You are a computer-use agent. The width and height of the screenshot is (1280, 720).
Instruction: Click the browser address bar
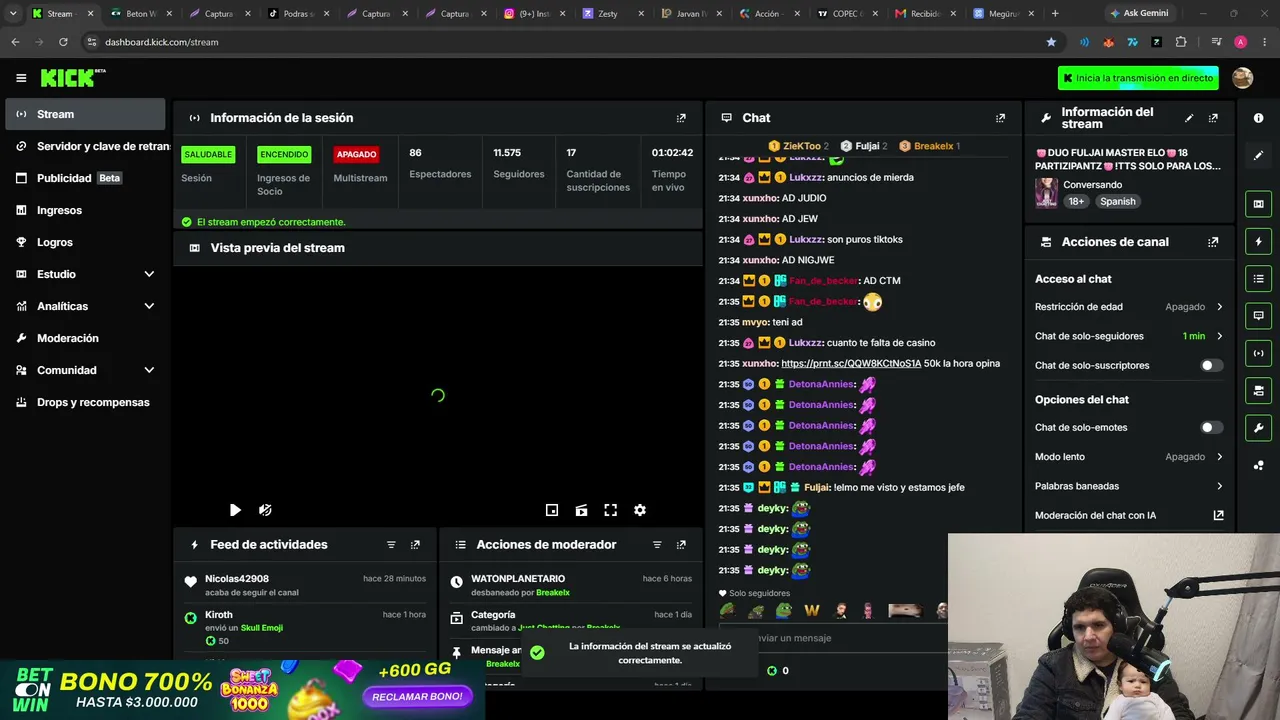[560, 42]
